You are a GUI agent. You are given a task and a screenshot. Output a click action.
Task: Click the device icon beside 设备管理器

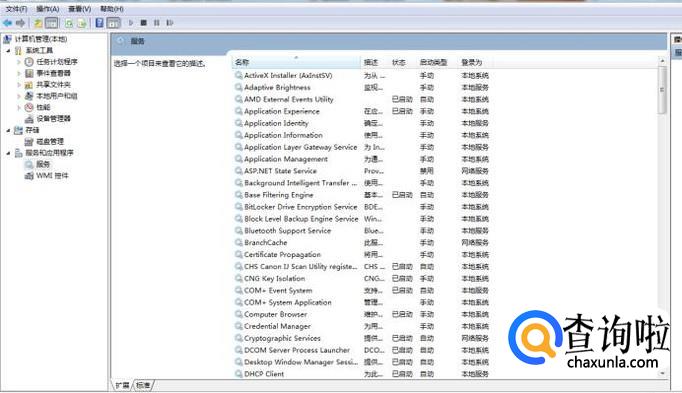[29, 119]
